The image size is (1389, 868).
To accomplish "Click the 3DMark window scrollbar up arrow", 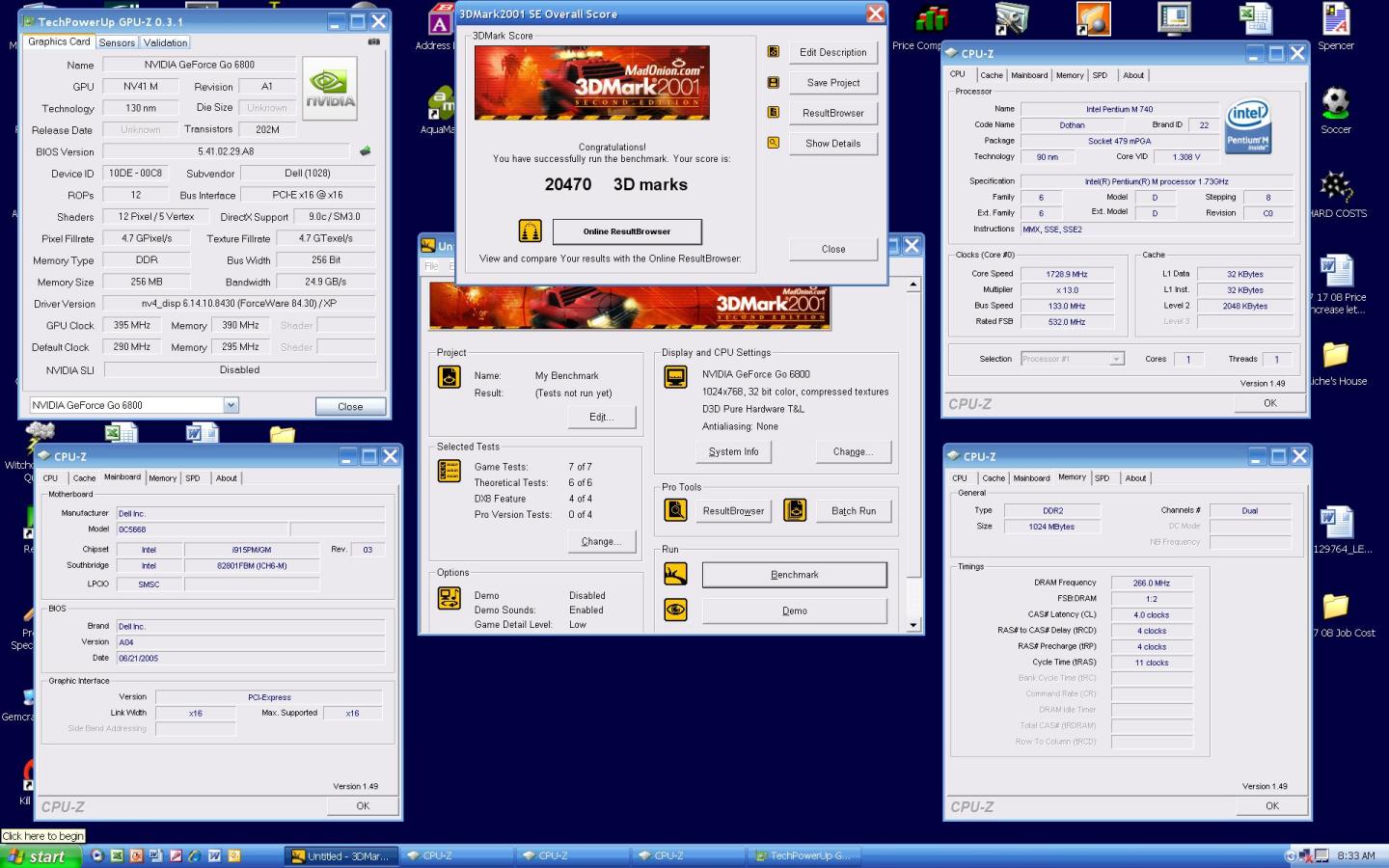I will (x=913, y=285).
